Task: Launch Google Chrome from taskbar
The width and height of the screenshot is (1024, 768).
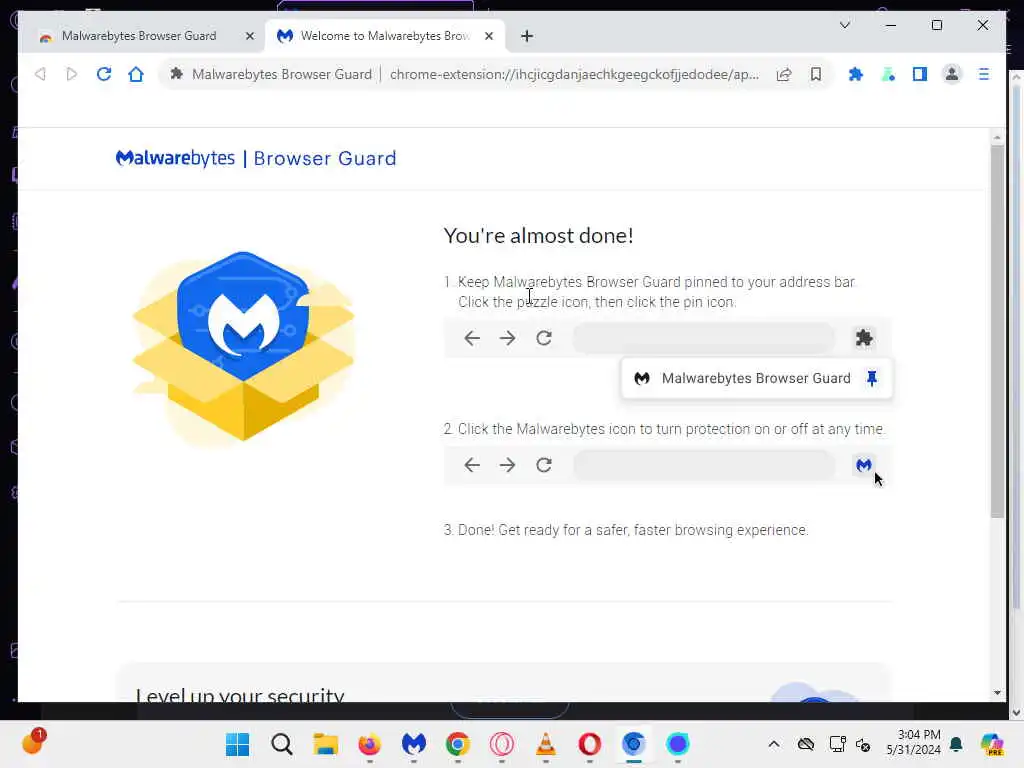Action: click(x=458, y=744)
